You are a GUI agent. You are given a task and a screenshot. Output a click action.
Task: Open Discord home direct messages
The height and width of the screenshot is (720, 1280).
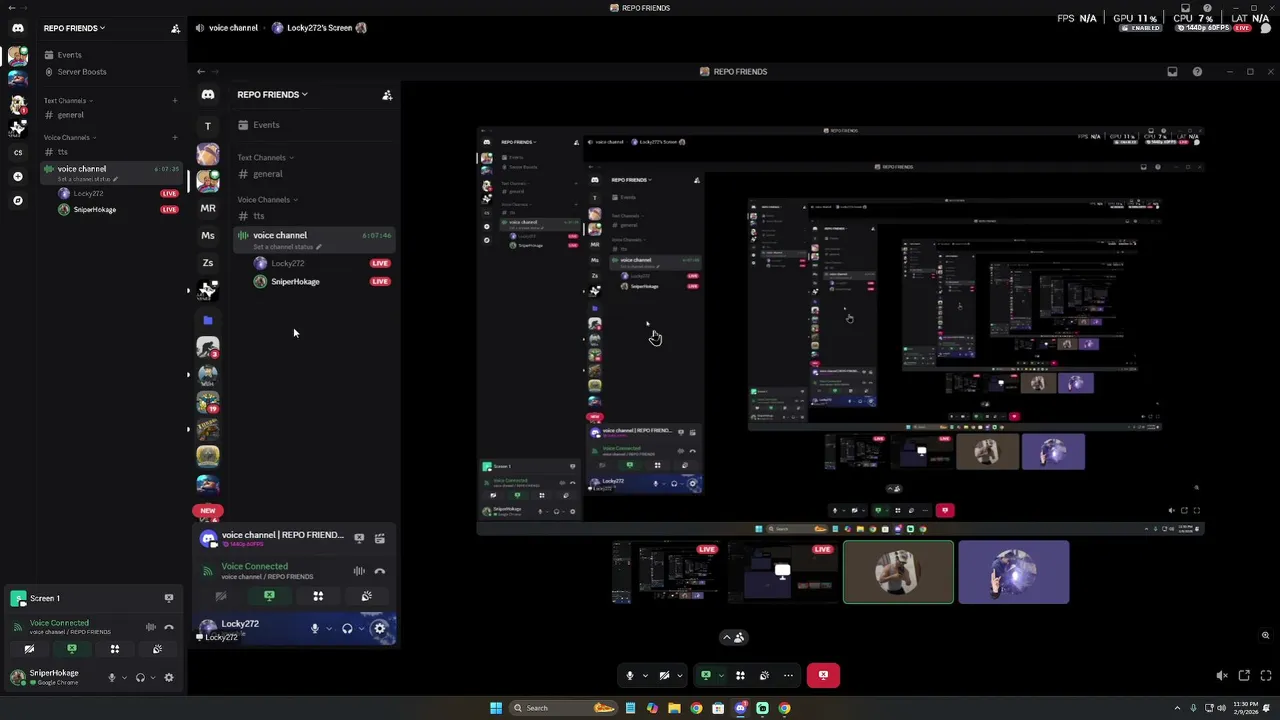coord(18,28)
